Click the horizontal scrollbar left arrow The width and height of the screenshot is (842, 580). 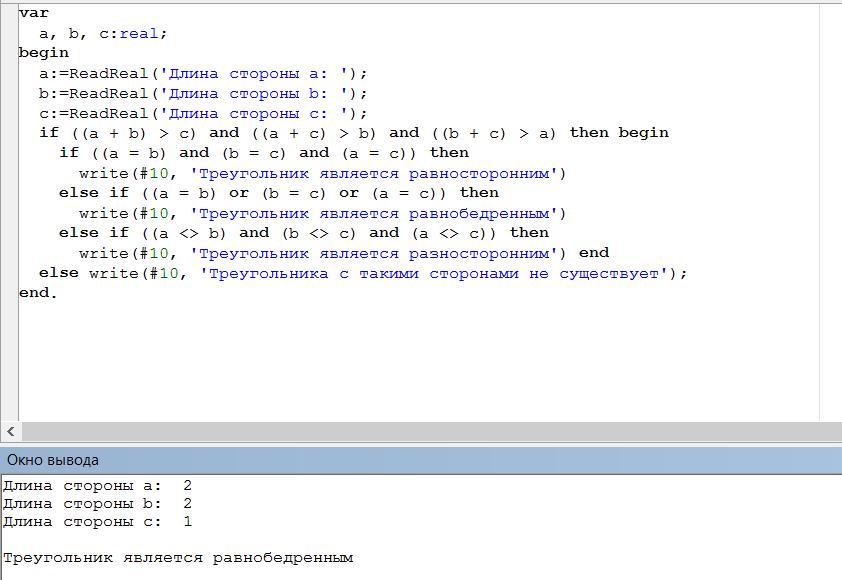11,431
